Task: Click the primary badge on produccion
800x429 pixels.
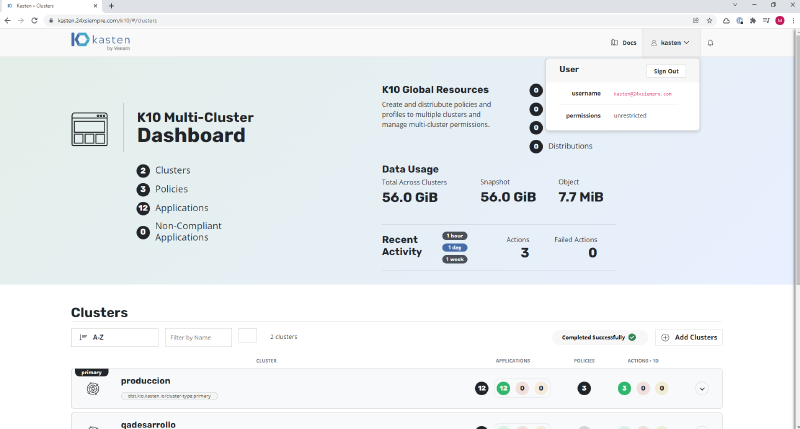Action: click(x=92, y=372)
